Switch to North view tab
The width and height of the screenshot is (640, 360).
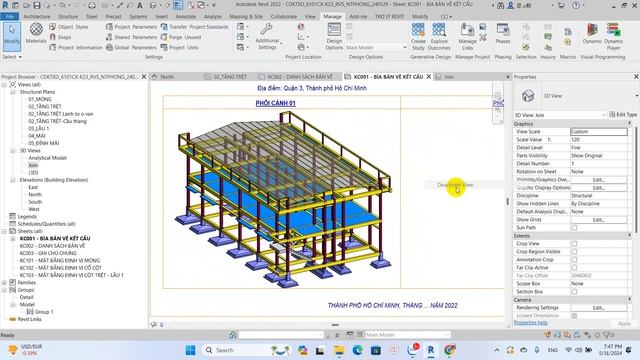click(167, 77)
